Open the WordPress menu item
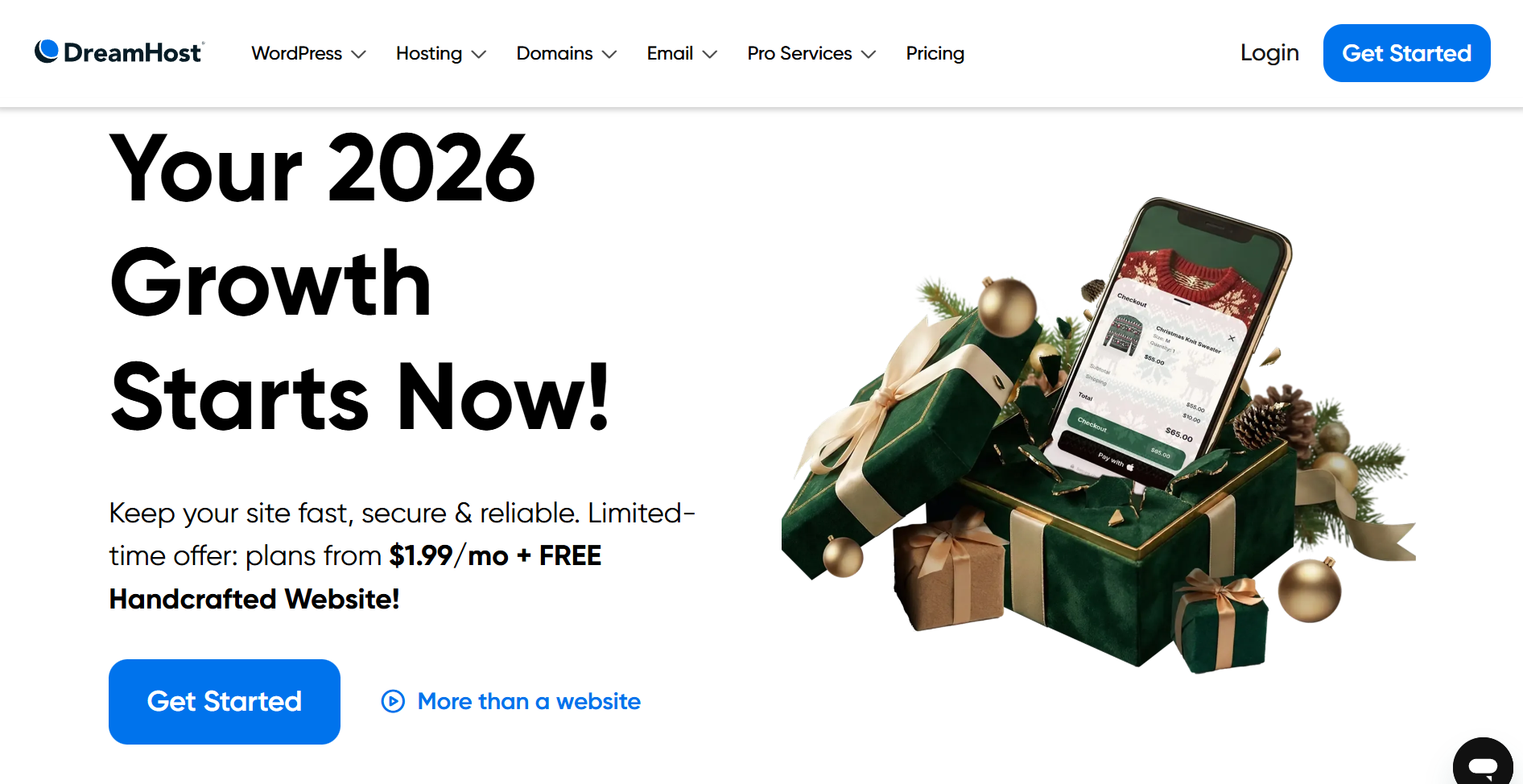The height and width of the screenshot is (784, 1523). click(x=297, y=53)
